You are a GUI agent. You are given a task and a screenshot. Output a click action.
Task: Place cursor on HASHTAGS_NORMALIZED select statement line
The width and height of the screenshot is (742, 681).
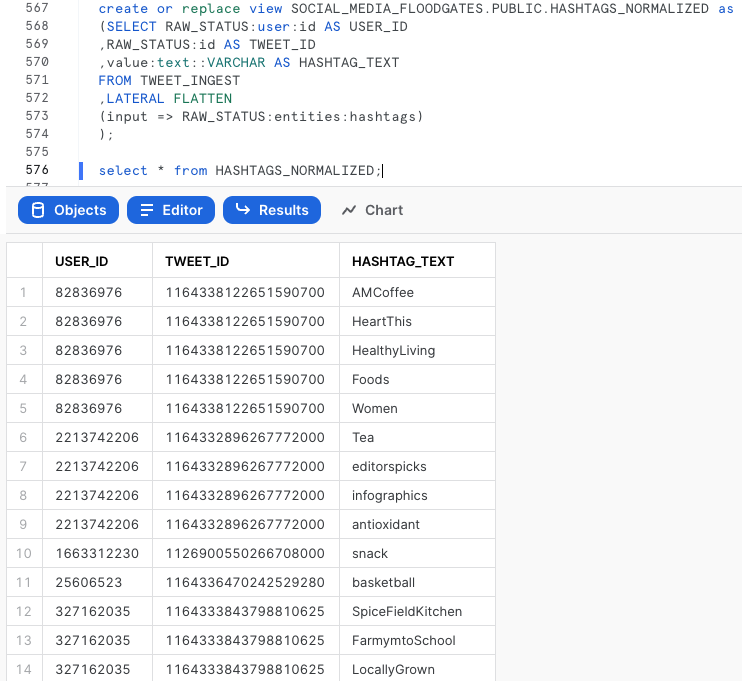pos(240,170)
